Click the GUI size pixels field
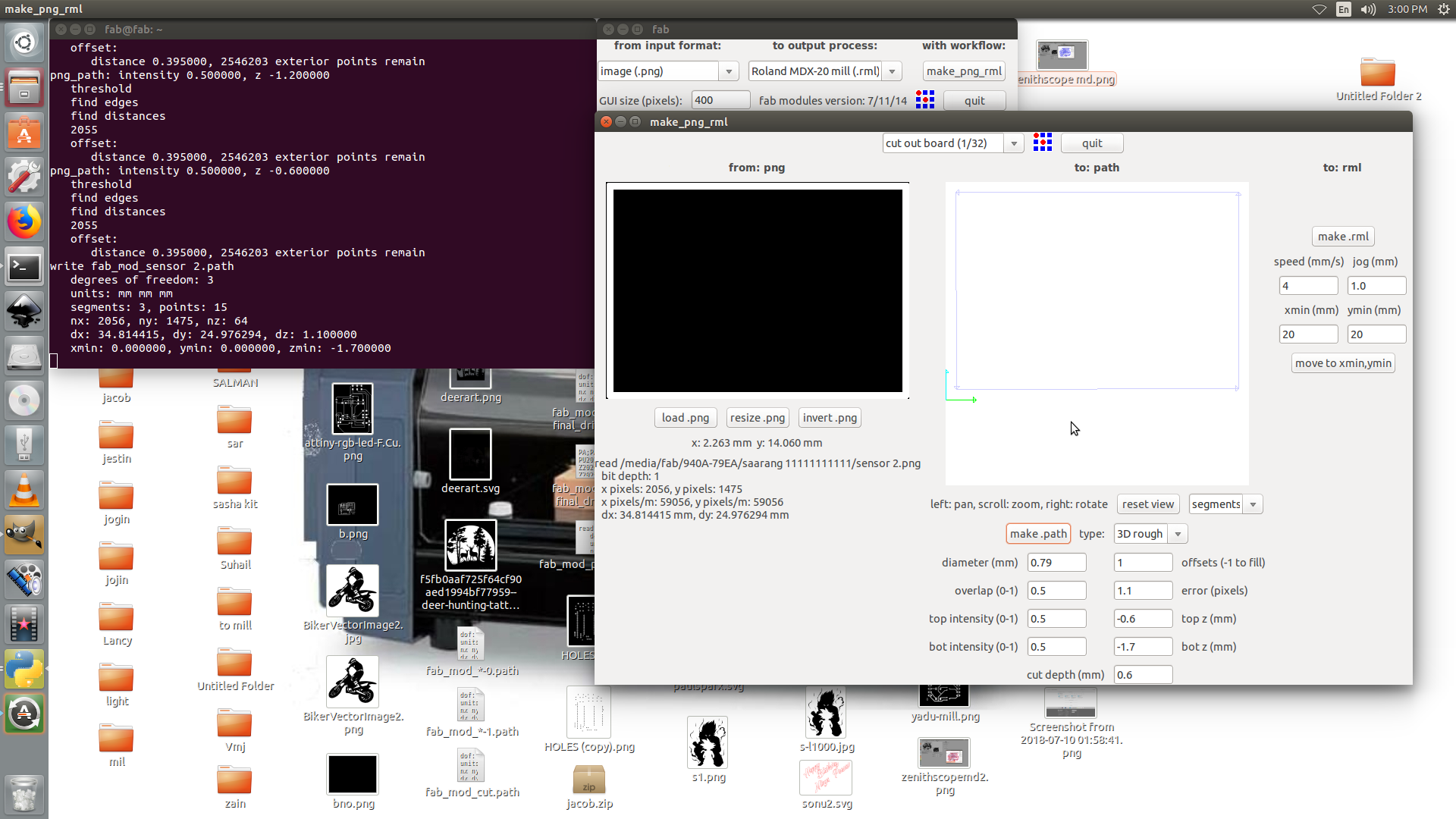The image size is (1456, 819). click(720, 100)
